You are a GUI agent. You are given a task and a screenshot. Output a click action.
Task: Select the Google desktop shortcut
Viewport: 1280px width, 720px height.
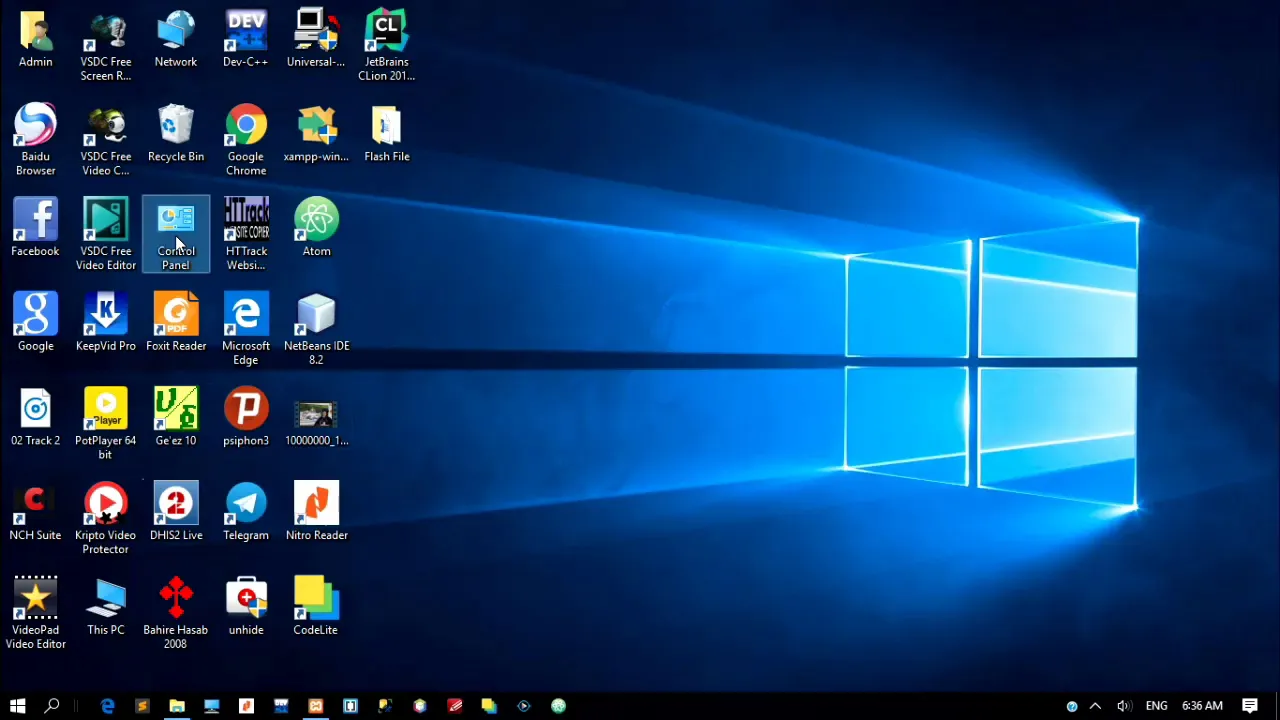(x=35, y=323)
